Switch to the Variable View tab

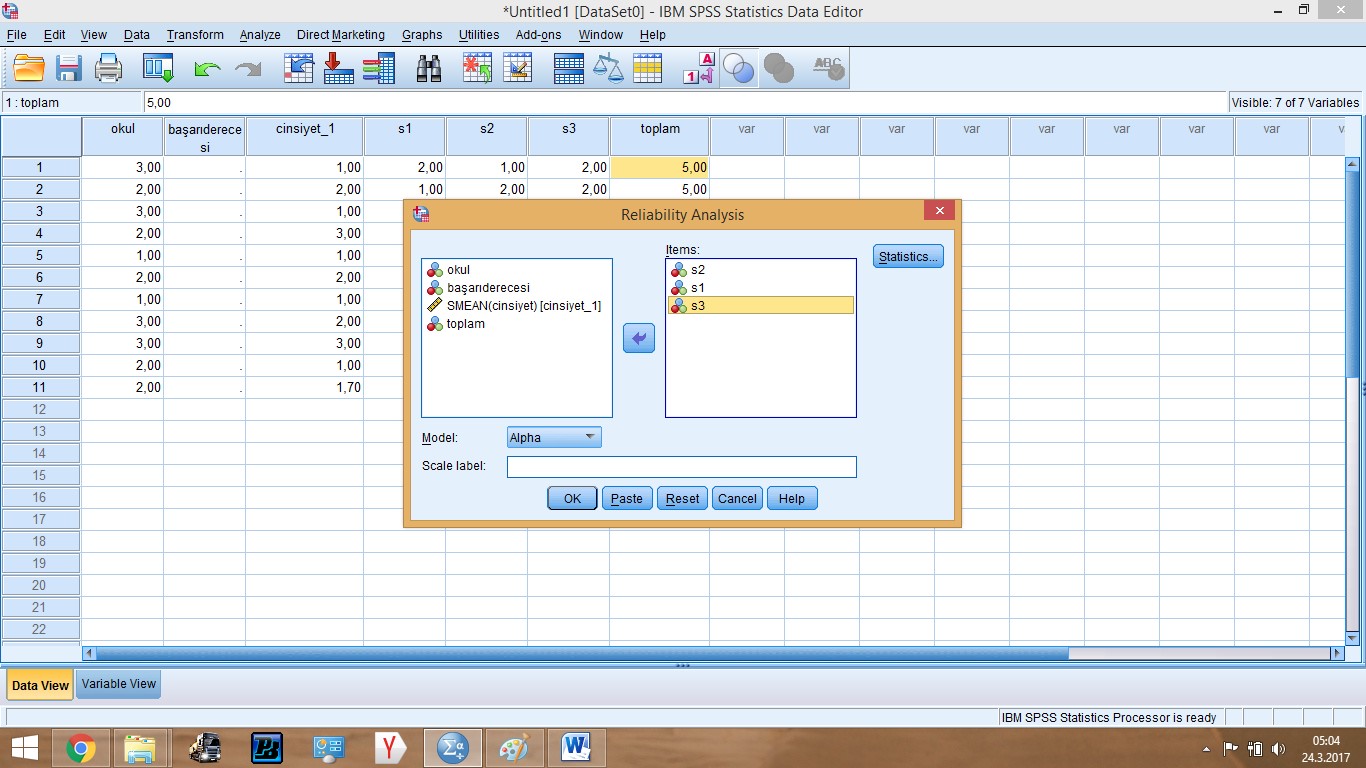click(119, 684)
